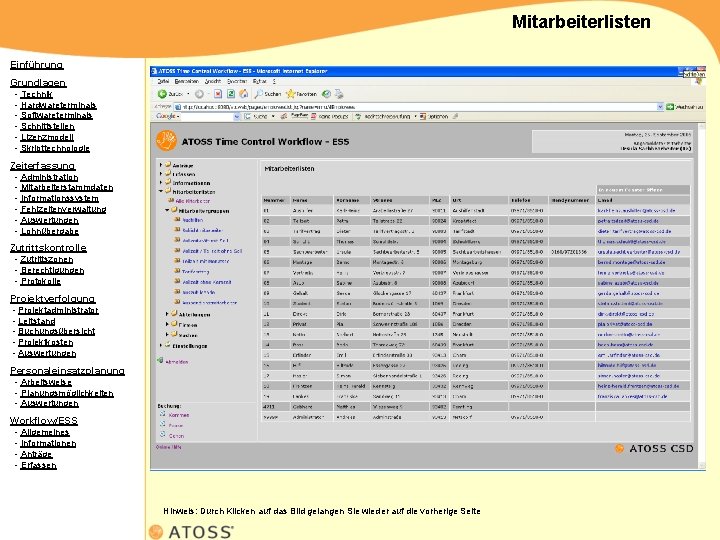Screen dimensions: 720x540
Task: Click the Online Hilfe link
Action: click(169, 447)
